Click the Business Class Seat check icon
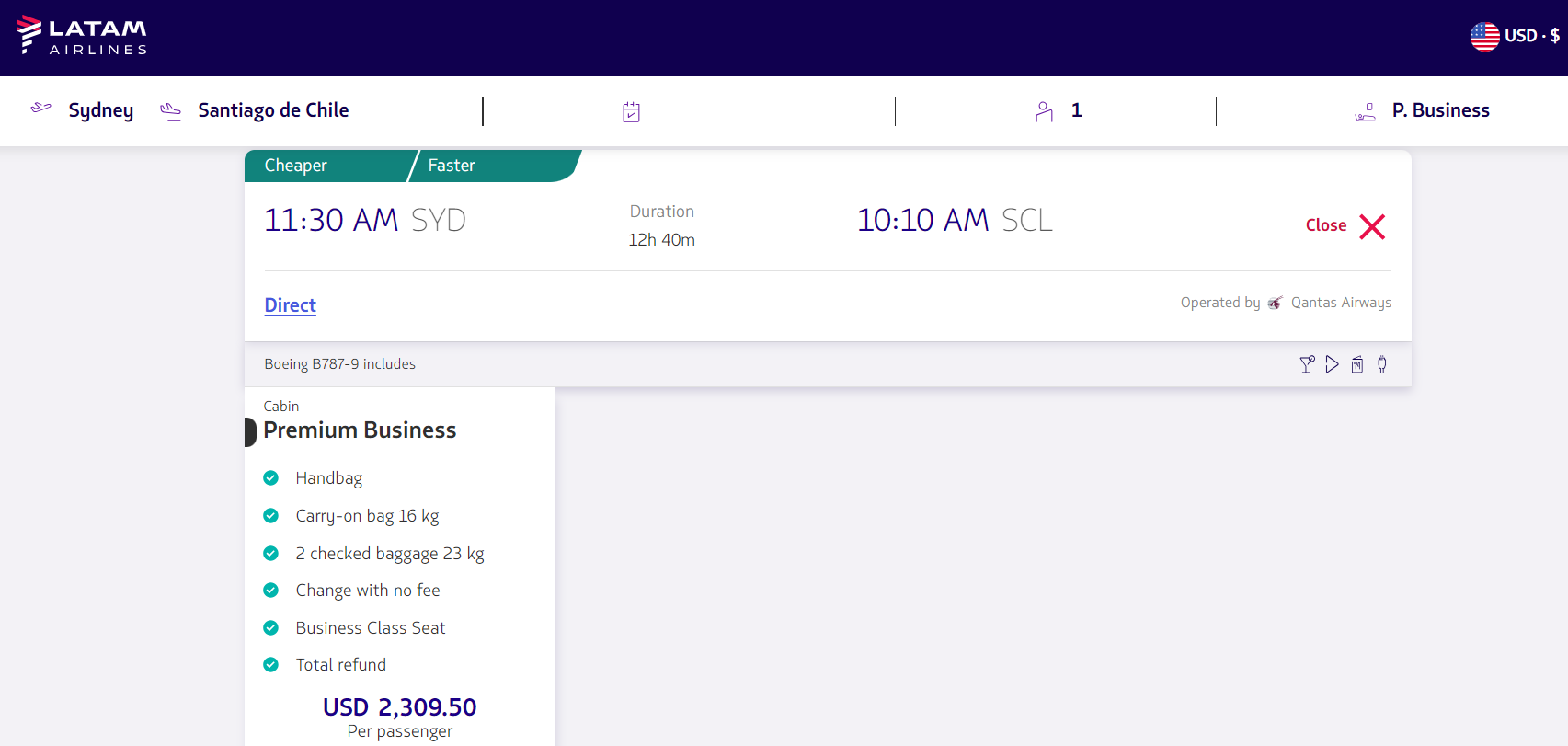 coord(270,628)
